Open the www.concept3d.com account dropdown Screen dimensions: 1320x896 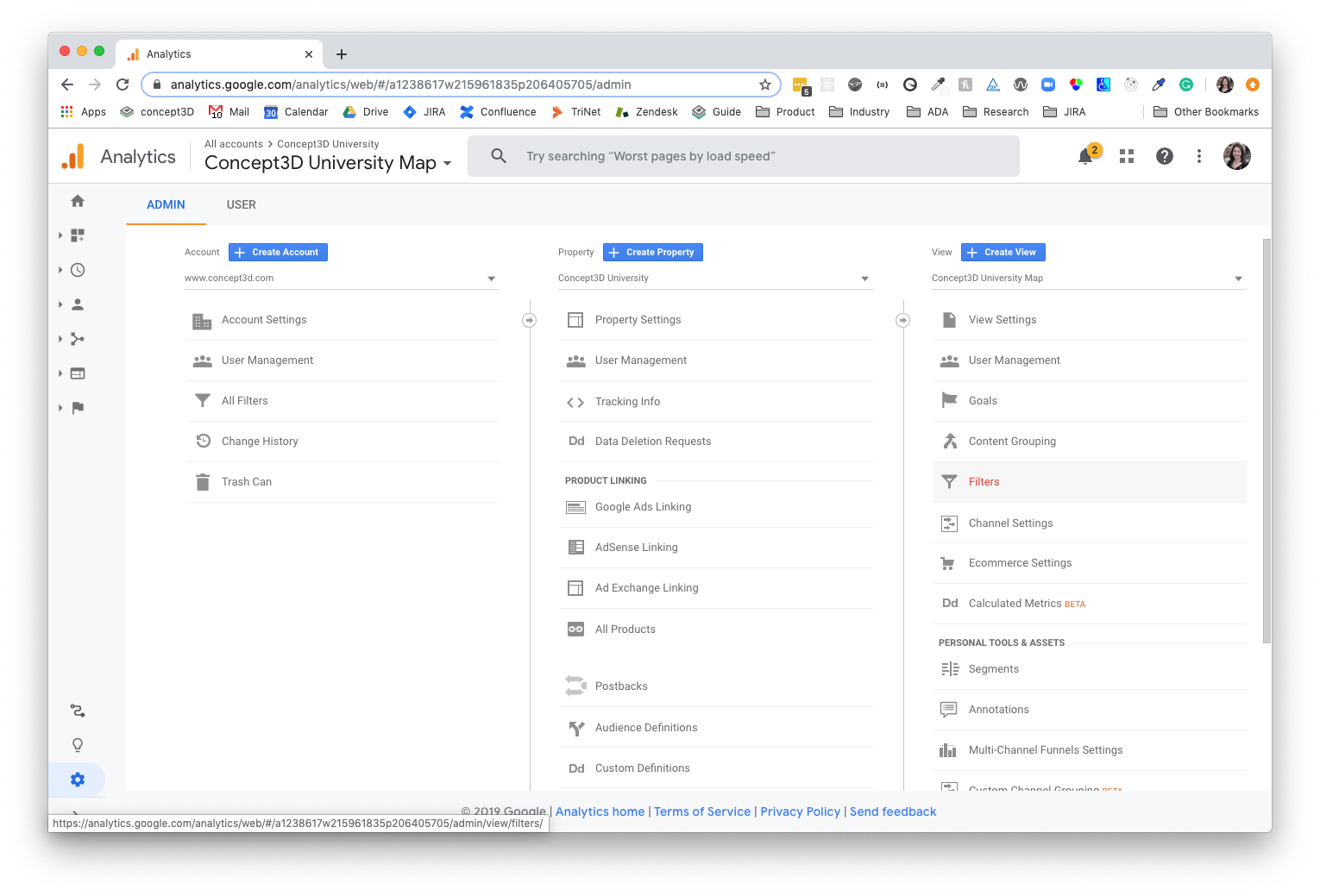point(342,279)
